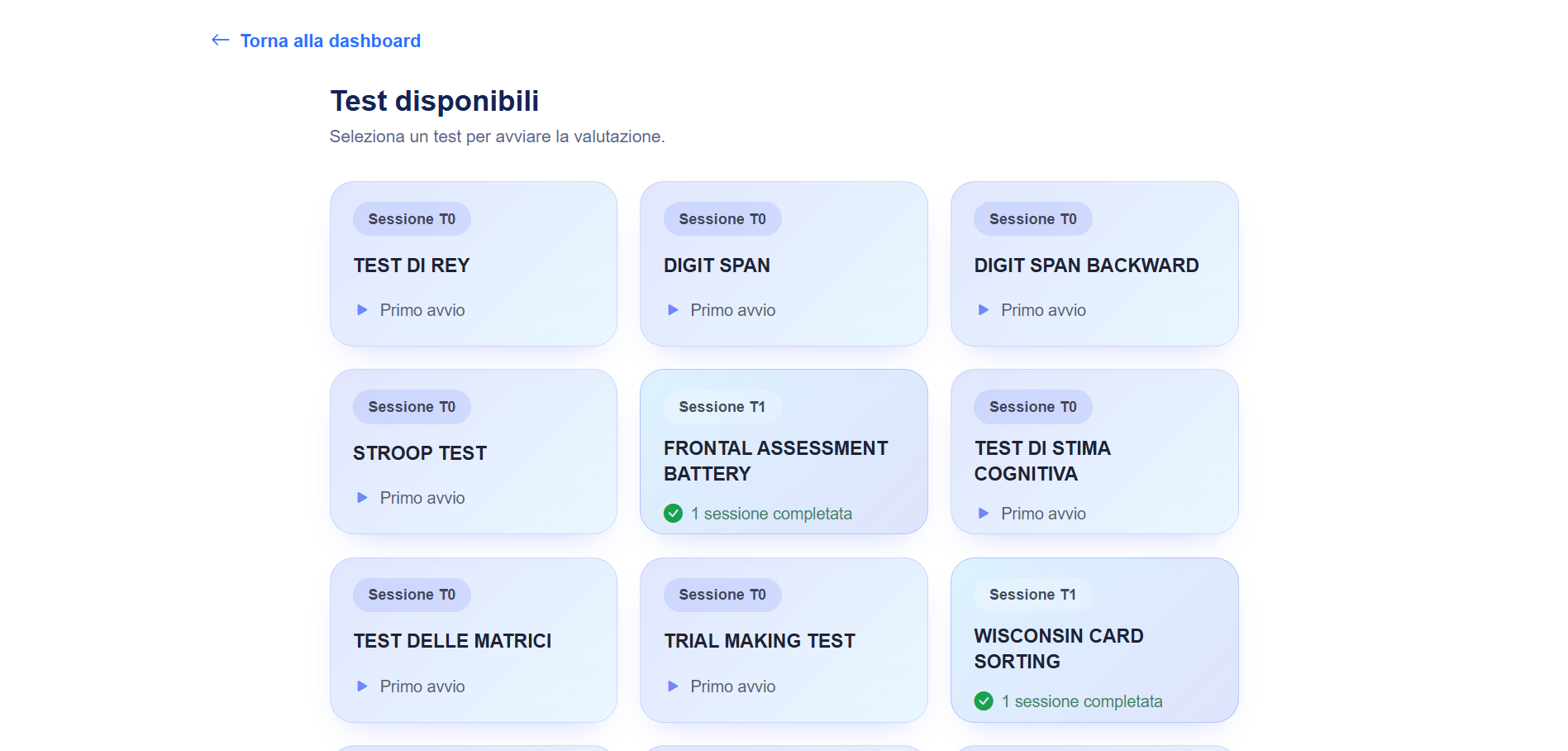
Task: Click Primo avvio under Test di Stima Cognitiva
Action: pos(1043,514)
